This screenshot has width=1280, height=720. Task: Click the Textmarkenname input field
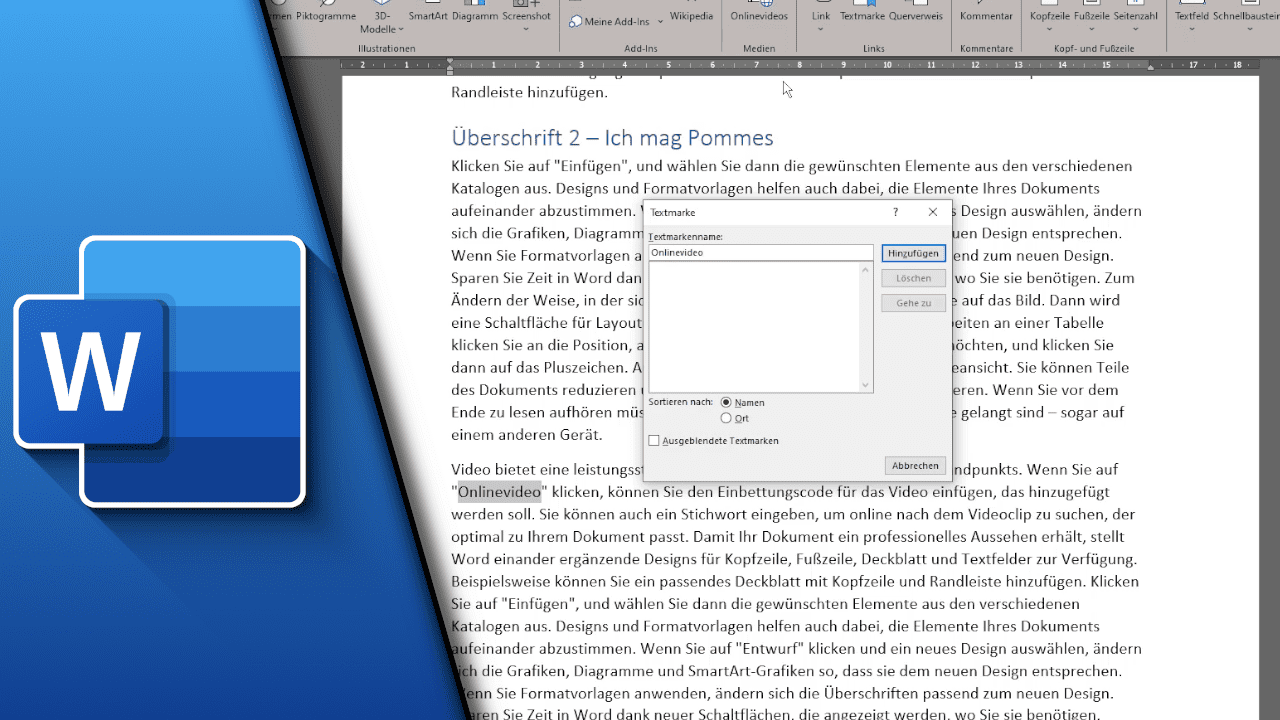click(x=760, y=253)
